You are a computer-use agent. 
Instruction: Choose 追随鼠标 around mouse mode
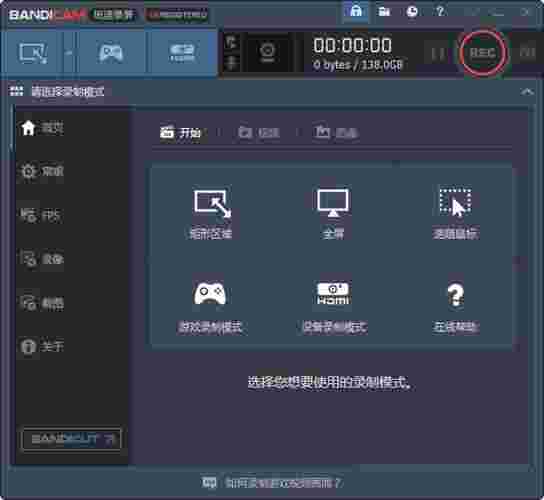(456, 213)
